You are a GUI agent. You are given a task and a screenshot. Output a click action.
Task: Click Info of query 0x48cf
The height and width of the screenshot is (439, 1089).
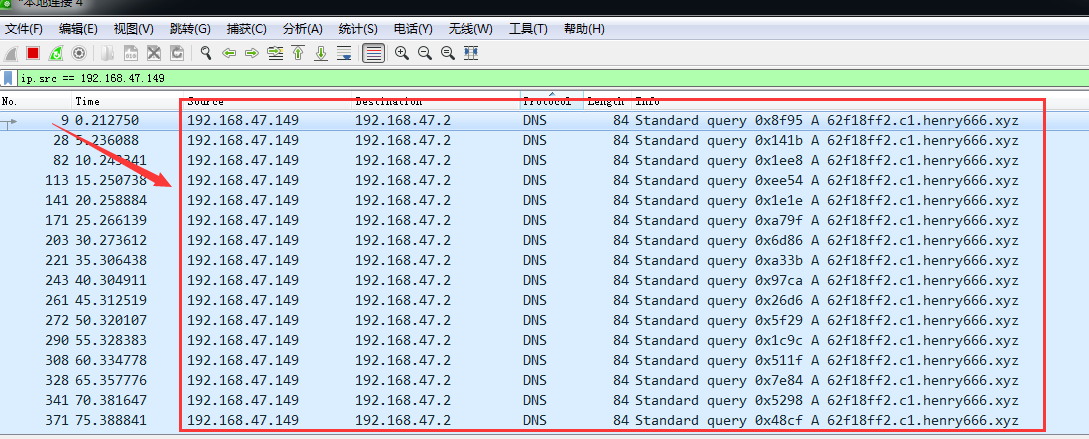coord(826,421)
